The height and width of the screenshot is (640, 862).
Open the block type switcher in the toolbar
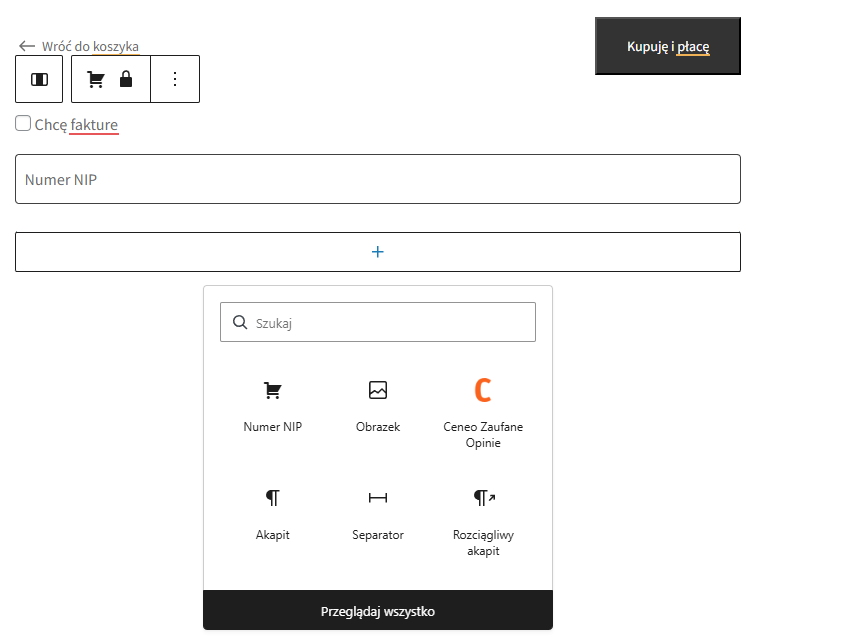(39, 78)
